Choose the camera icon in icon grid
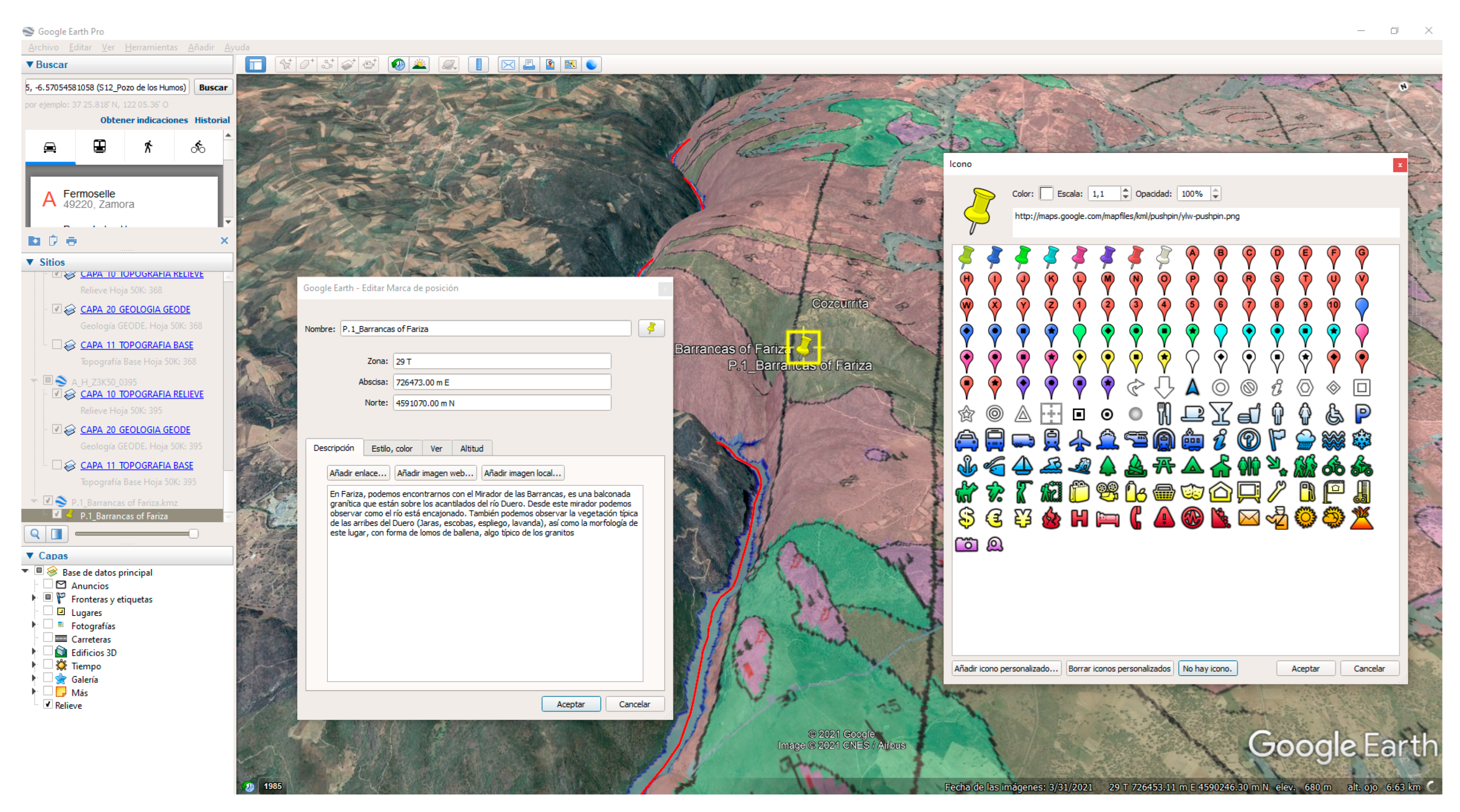This screenshot has width=1460, height=812. pyautogui.click(x=967, y=545)
